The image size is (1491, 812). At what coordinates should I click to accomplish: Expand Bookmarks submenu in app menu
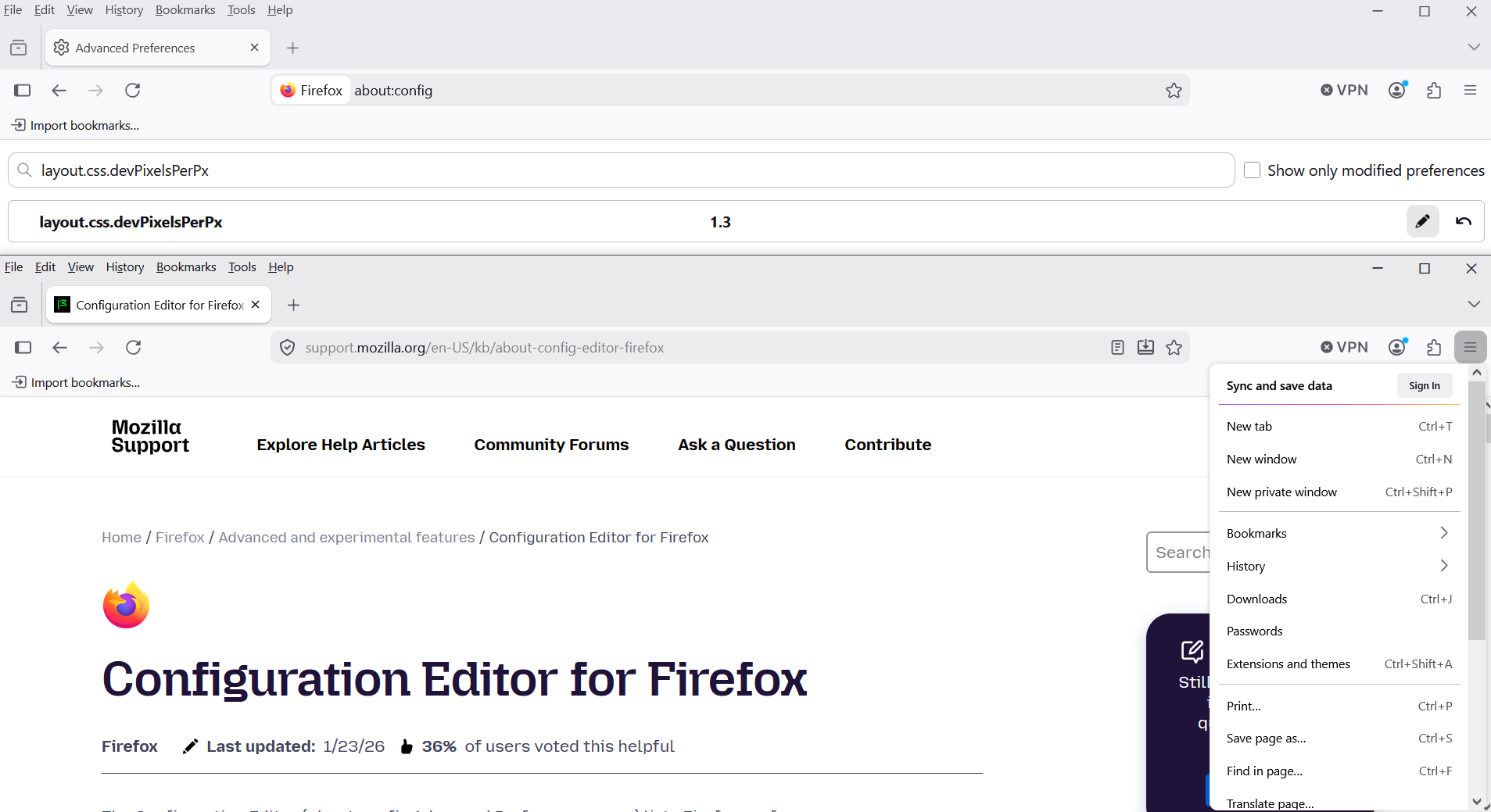(x=1339, y=533)
